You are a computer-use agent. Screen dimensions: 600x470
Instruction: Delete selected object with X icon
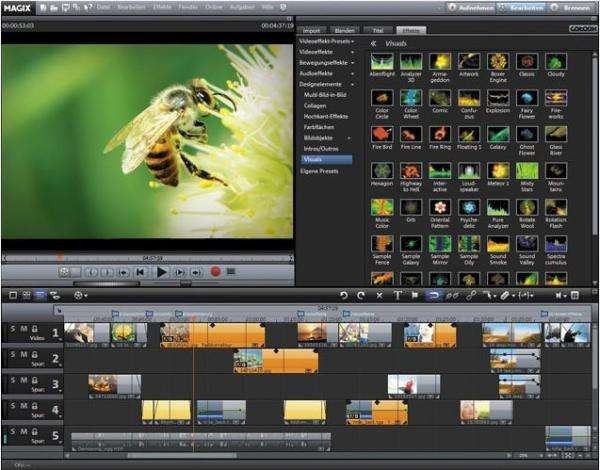(x=379, y=295)
